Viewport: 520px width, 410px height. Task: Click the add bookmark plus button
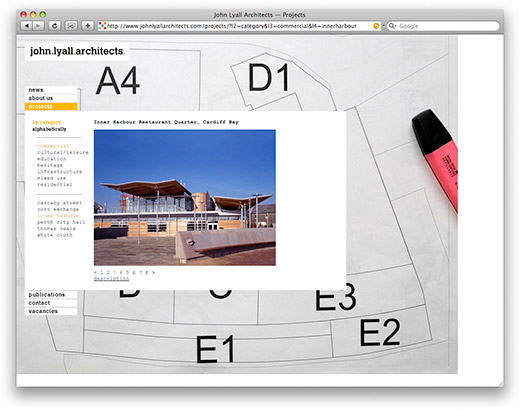(88, 26)
